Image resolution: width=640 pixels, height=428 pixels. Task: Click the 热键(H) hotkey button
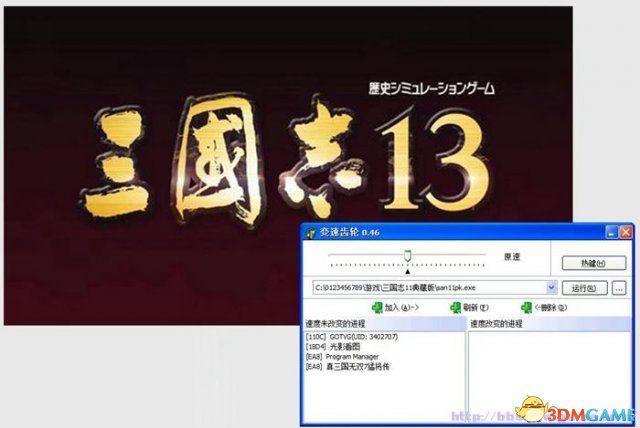593,264
